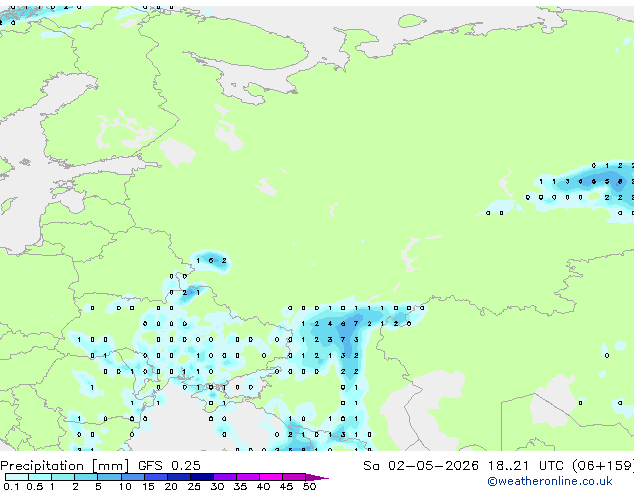
Task: Click legend swatch between 40 and 45
Action: [x=270, y=477]
